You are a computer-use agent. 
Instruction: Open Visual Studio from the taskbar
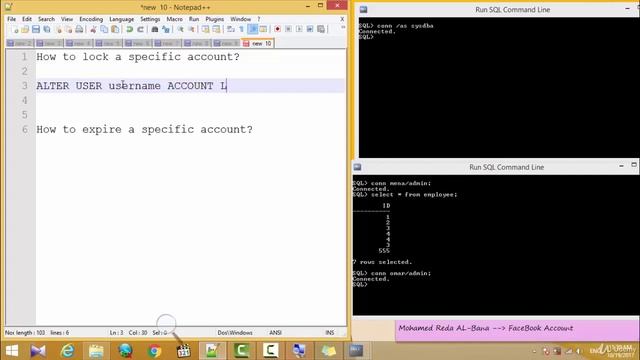[x=38, y=351]
